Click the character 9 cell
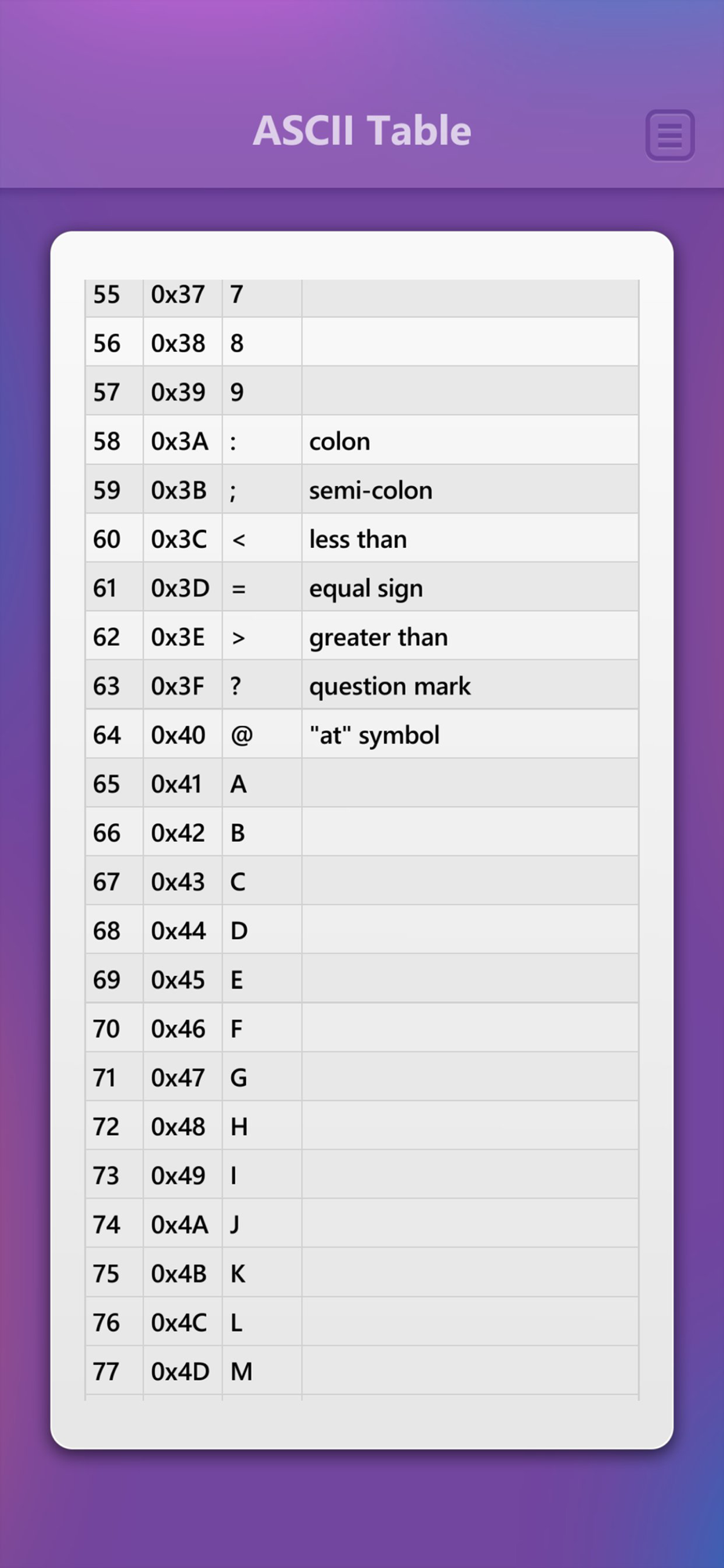This screenshot has height=1568, width=724. click(262, 392)
